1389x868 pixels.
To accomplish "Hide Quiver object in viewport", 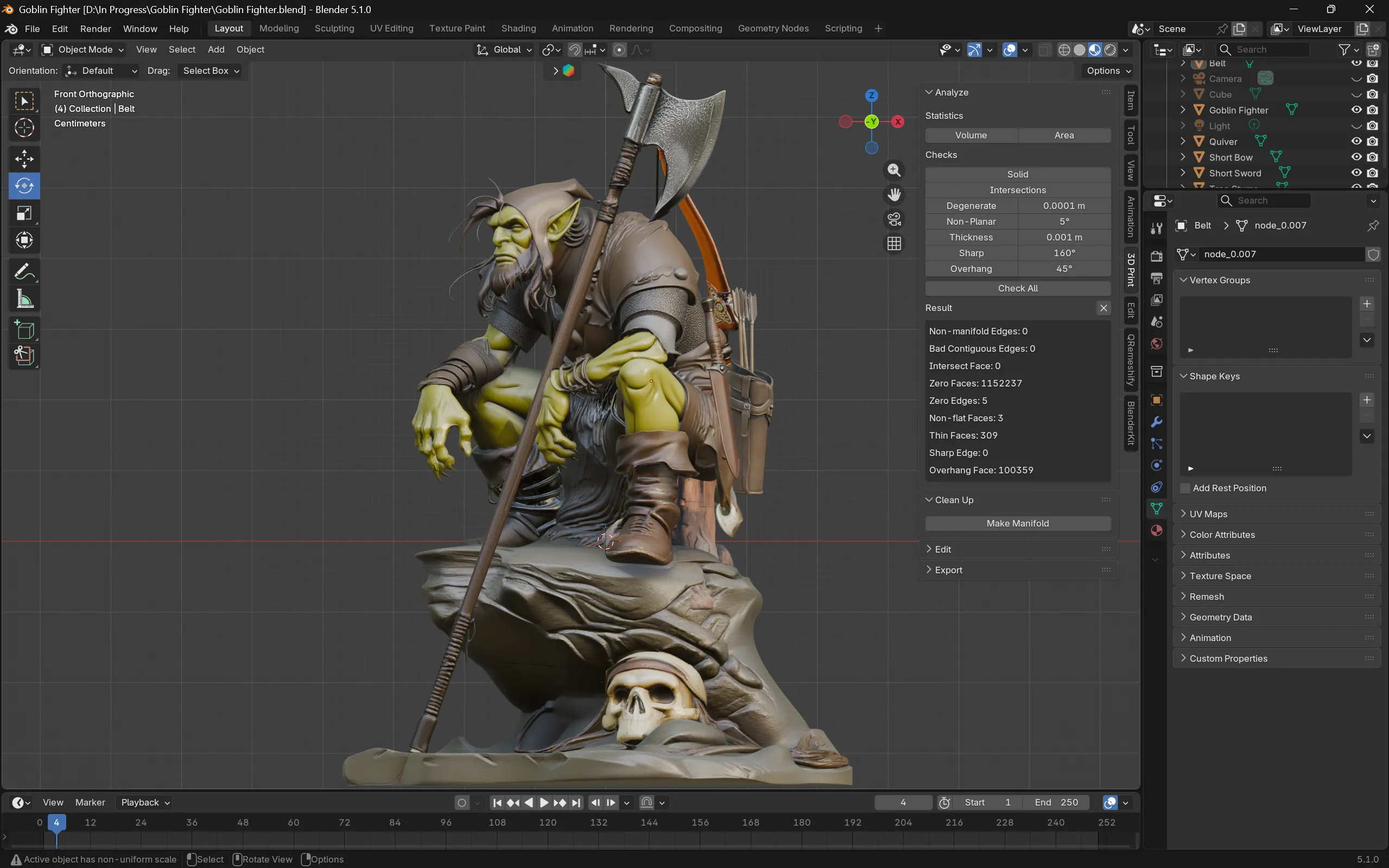I will 1356,141.
